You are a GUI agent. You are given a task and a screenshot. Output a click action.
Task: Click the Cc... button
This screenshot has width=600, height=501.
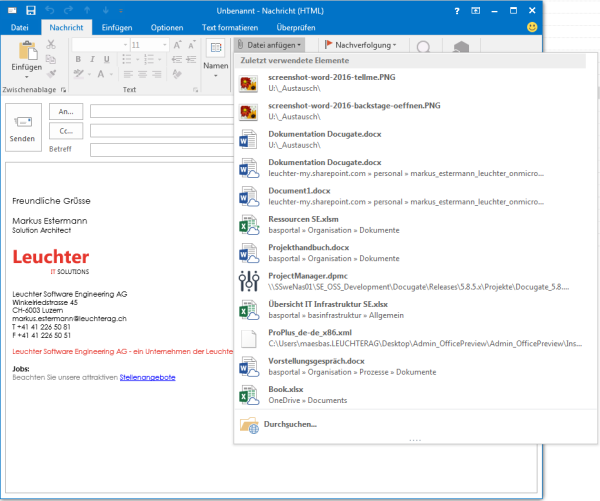click(x=66, y=131)
